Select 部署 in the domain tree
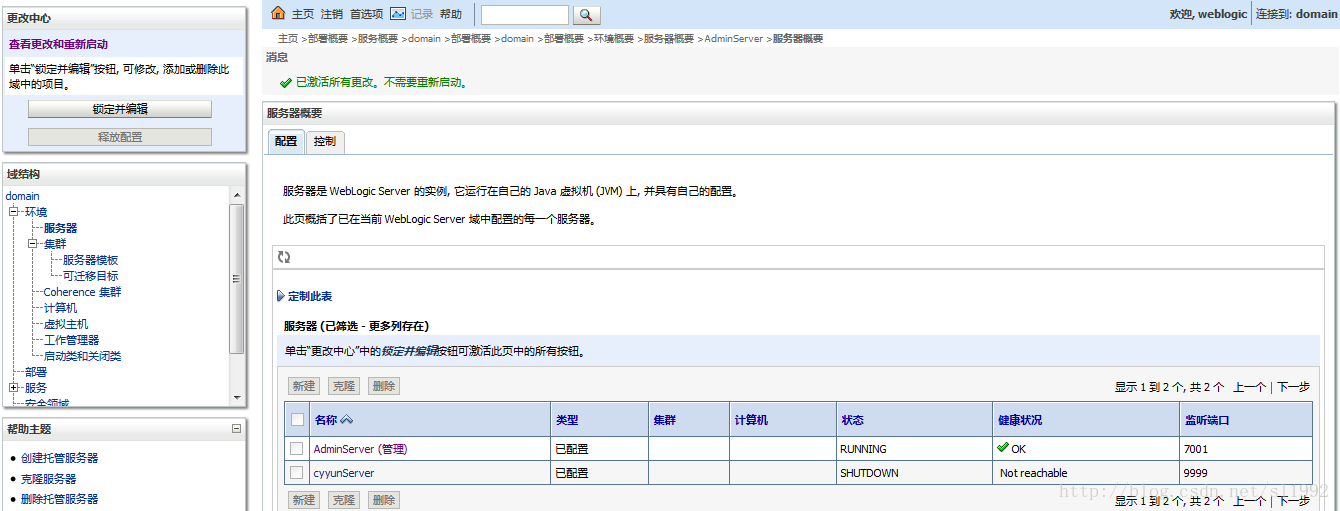 [x=36, y=372]
